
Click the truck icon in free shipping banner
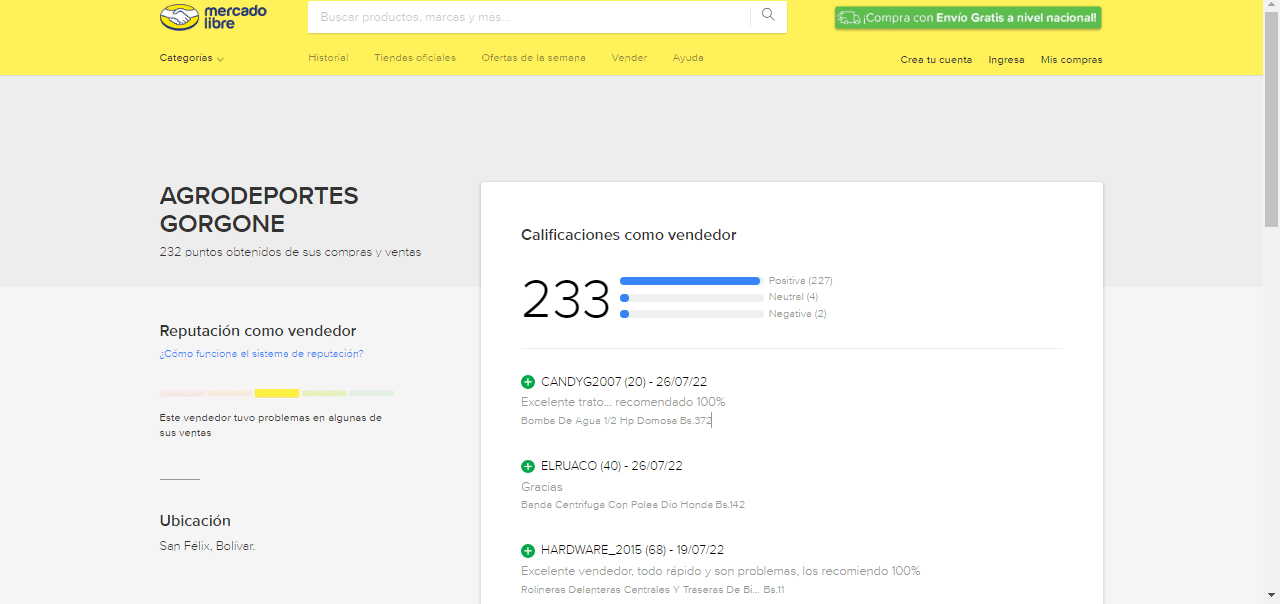(849, 18)
